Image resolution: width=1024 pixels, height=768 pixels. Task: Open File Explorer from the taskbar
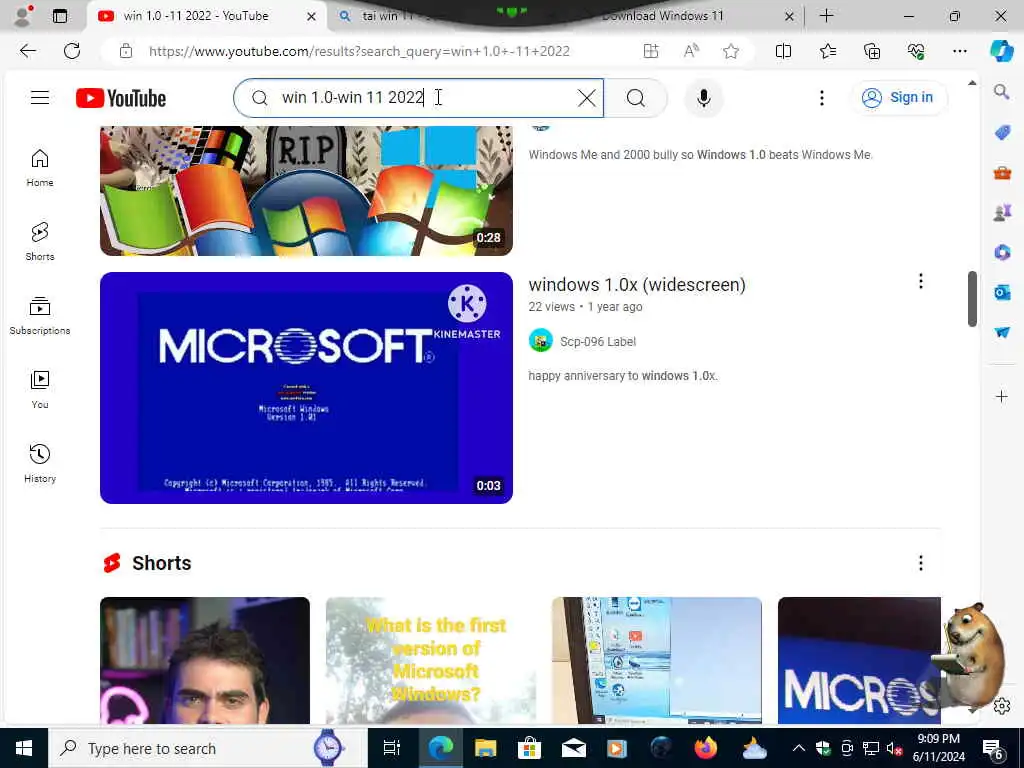(x=485, y=748)
